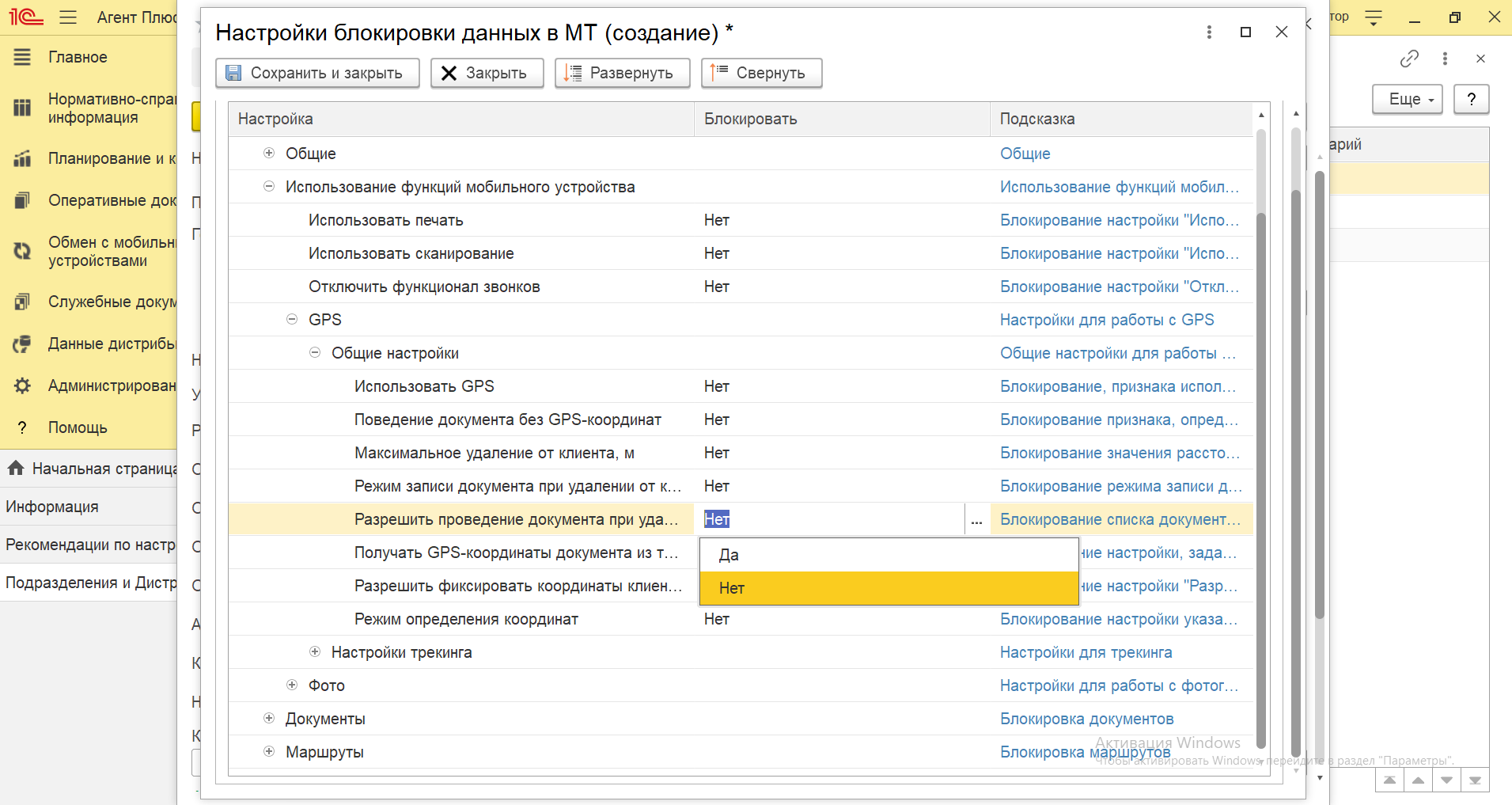Click the 1C logo icon
This screenshot has height=805, width=1512.
point(26,17)
